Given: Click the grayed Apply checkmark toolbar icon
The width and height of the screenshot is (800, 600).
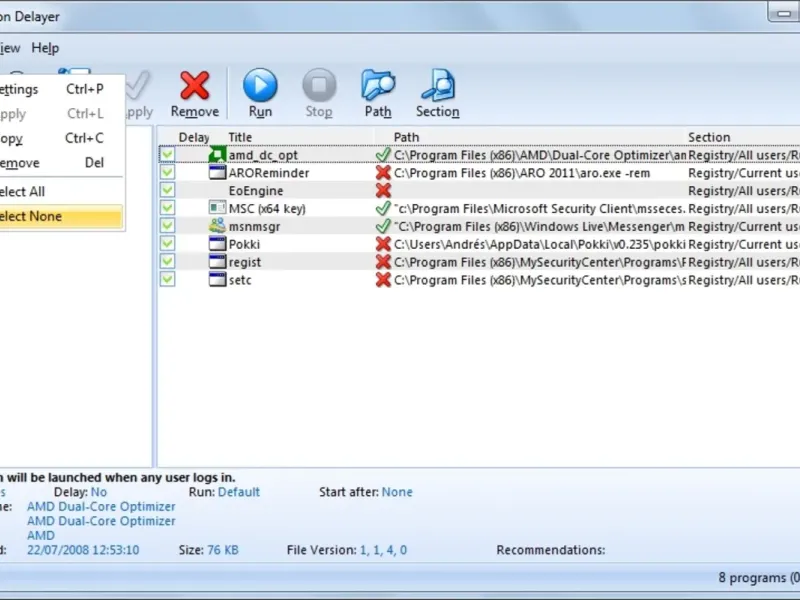Looking at the screenshot, I should pyautogui.click(x=138, y=85).
